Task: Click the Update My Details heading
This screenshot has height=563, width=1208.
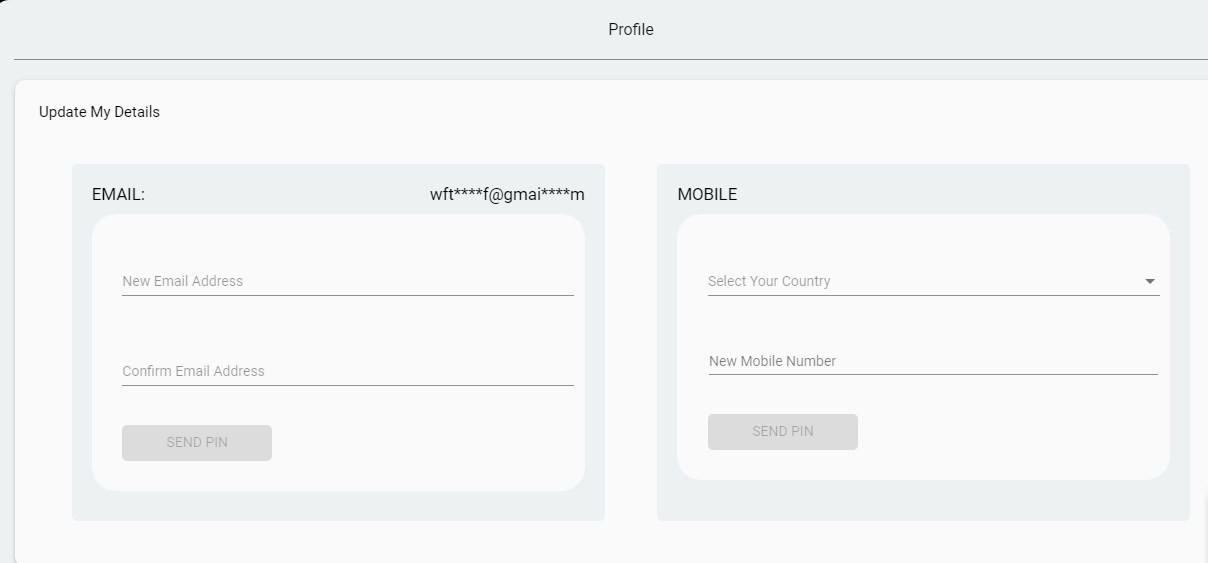Action: pos(99,112)
